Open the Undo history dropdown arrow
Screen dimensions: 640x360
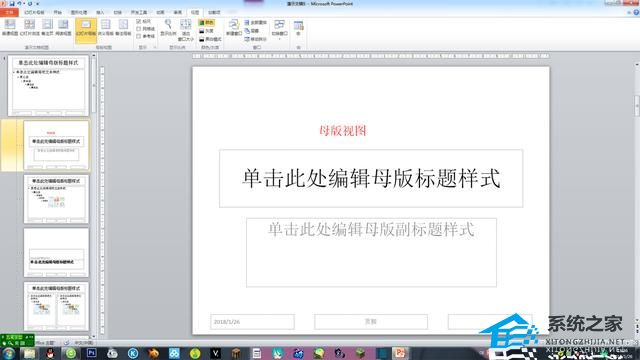[x=24, y=4]
